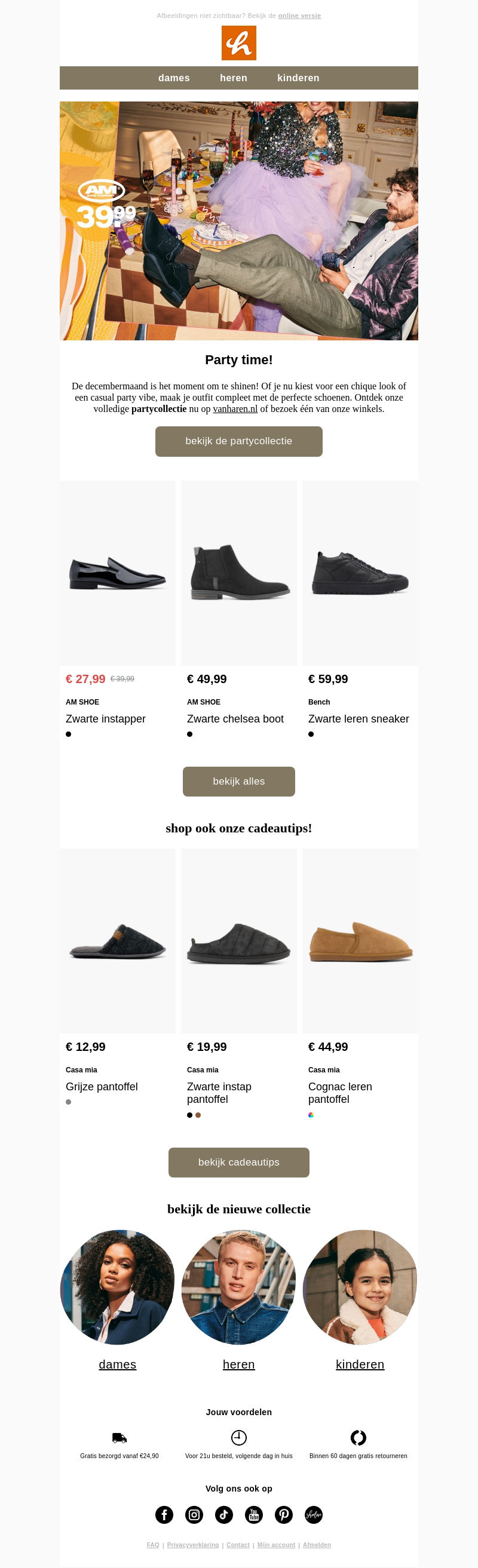
Task: Select the 'dames' navigation tab
Action: (x=174, y=78)
